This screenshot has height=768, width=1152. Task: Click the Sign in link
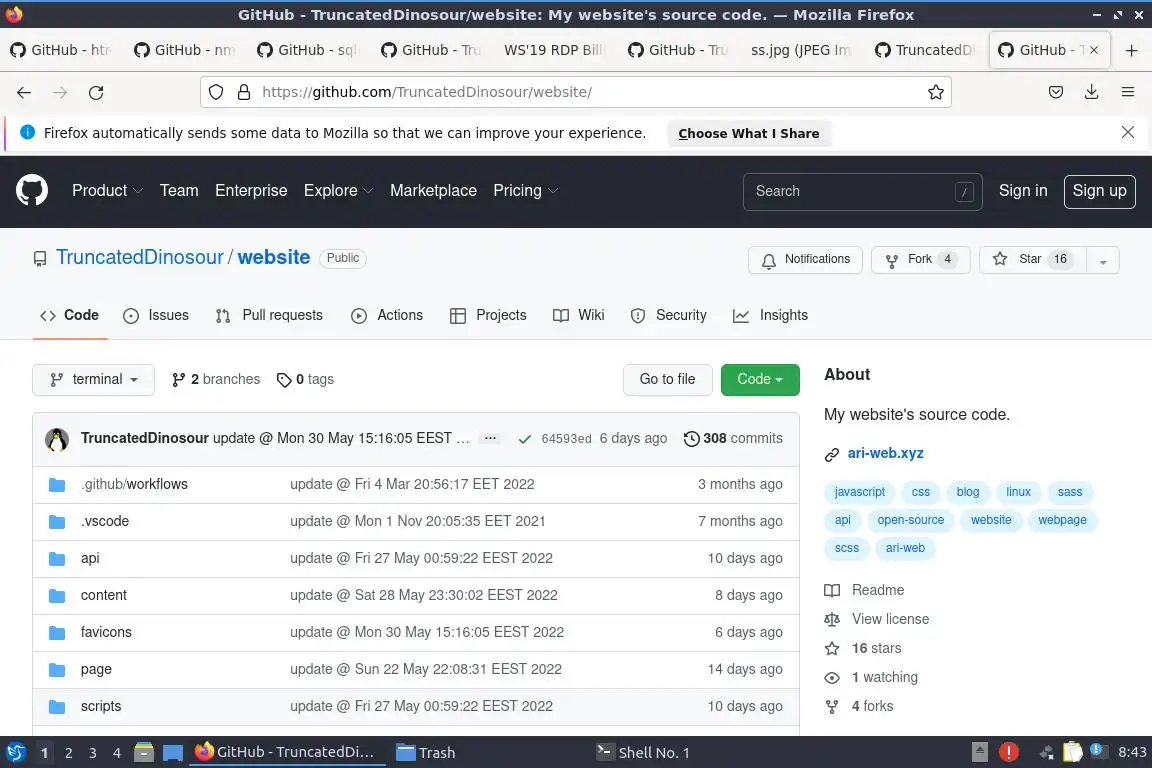(x=1023, y=190)
